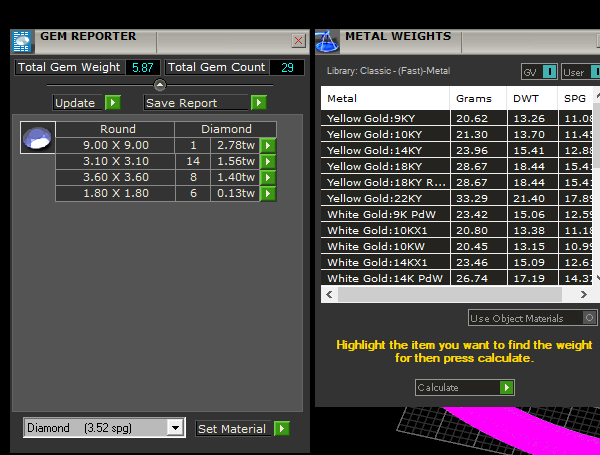Enable Use Object Materials option
This screenshot has height=455, width=600.
(590, 318)
